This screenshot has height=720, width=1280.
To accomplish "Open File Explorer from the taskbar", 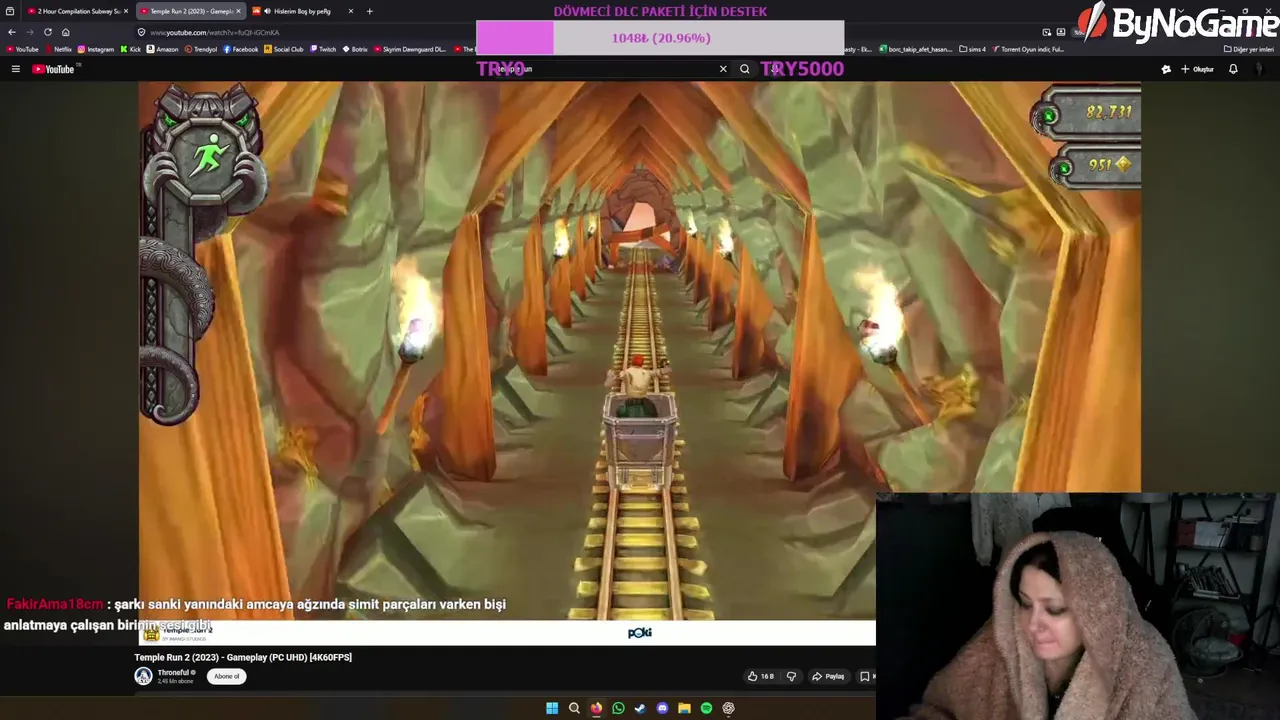I will (684, 708).
